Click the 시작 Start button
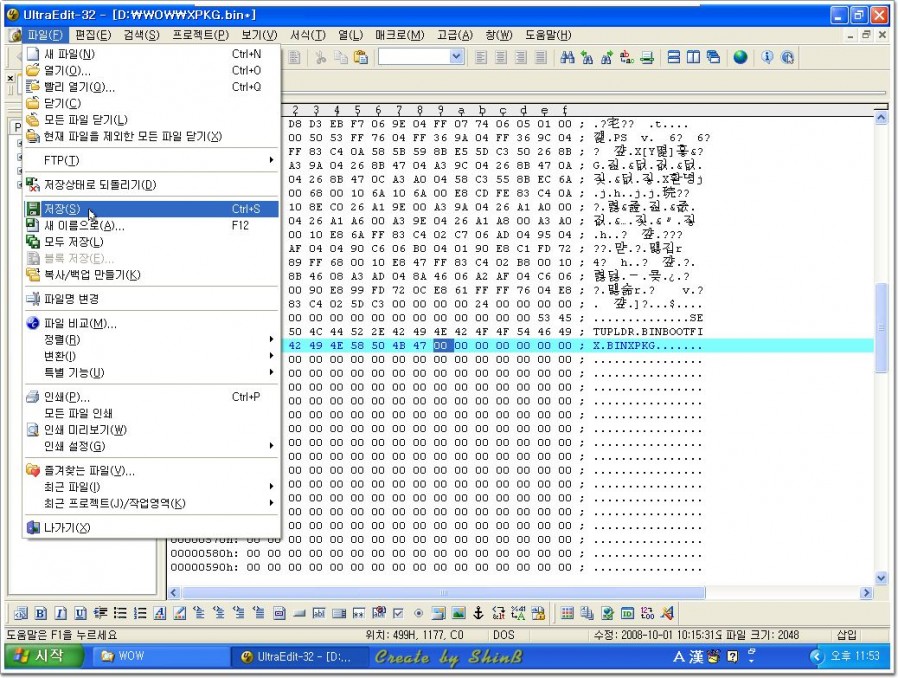900x678 pixels. click(44, 656)
